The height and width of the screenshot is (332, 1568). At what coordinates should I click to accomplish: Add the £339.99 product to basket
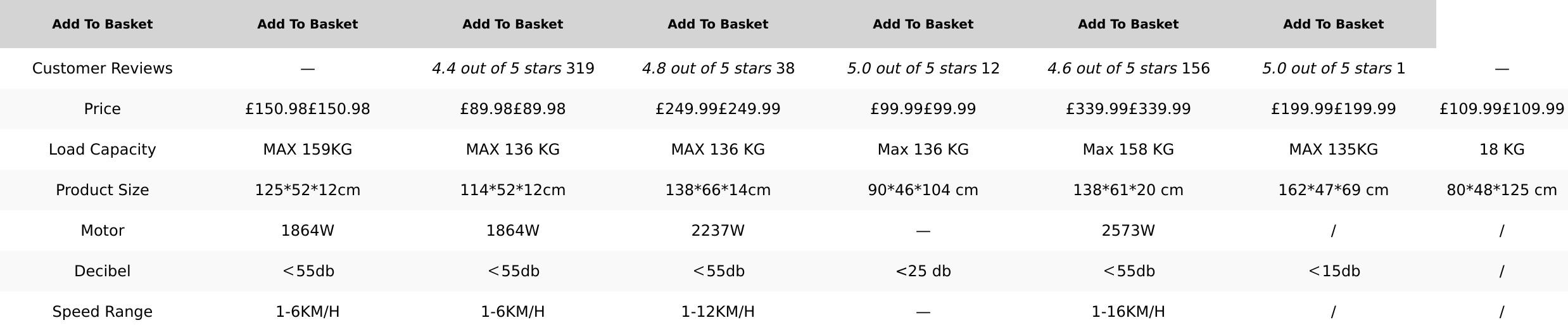[x=1128, y=24]
